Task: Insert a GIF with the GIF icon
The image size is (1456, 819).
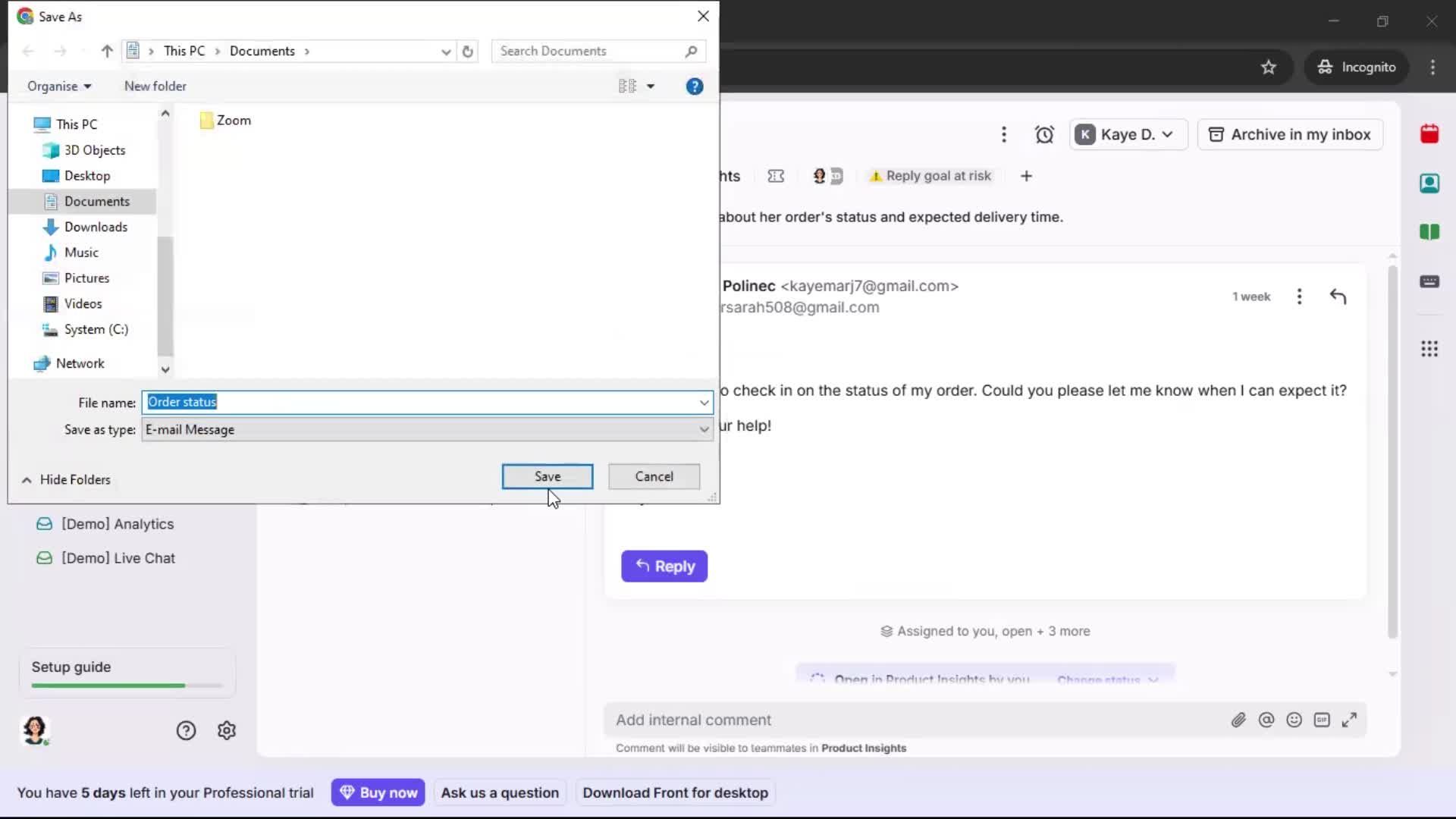Action: (x=1322, y=720)
